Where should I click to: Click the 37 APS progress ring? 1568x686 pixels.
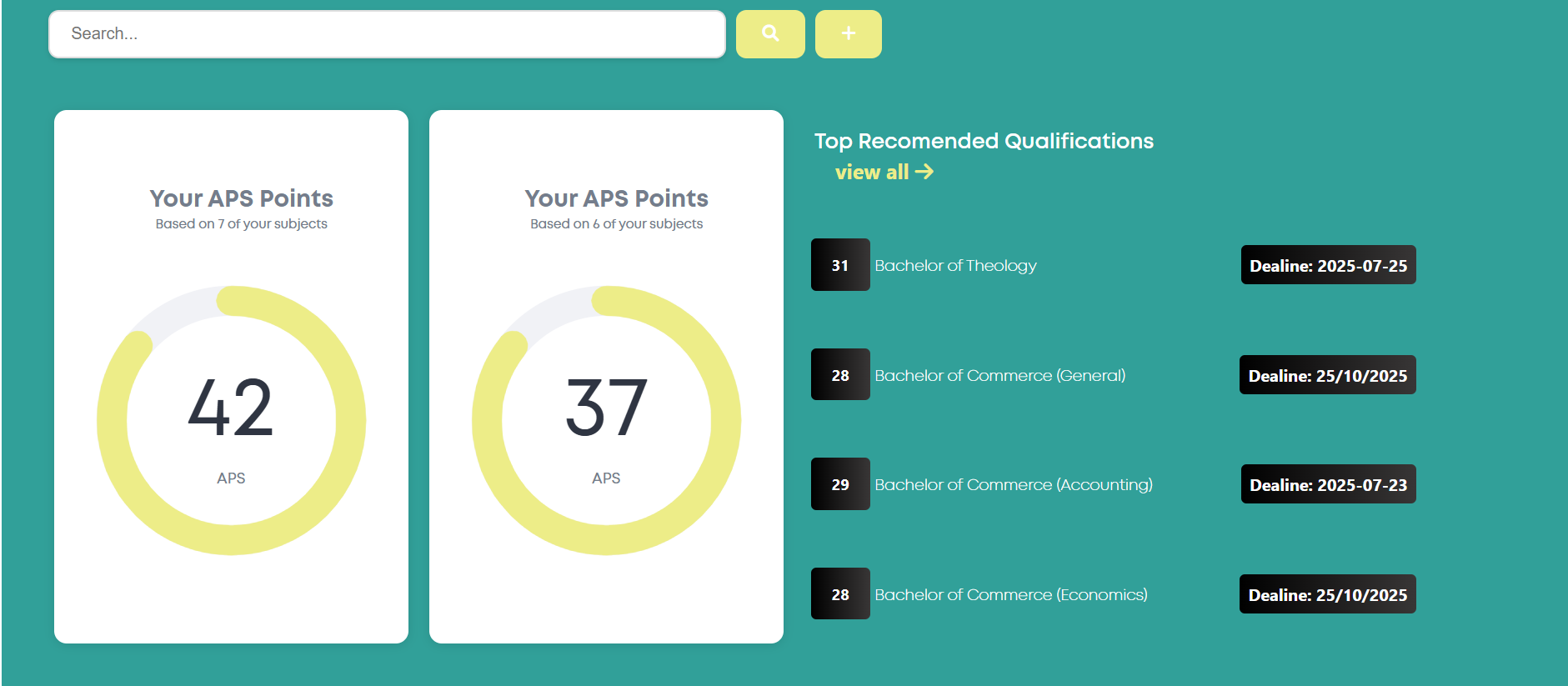pyautogui.click(x=606, y=420)
